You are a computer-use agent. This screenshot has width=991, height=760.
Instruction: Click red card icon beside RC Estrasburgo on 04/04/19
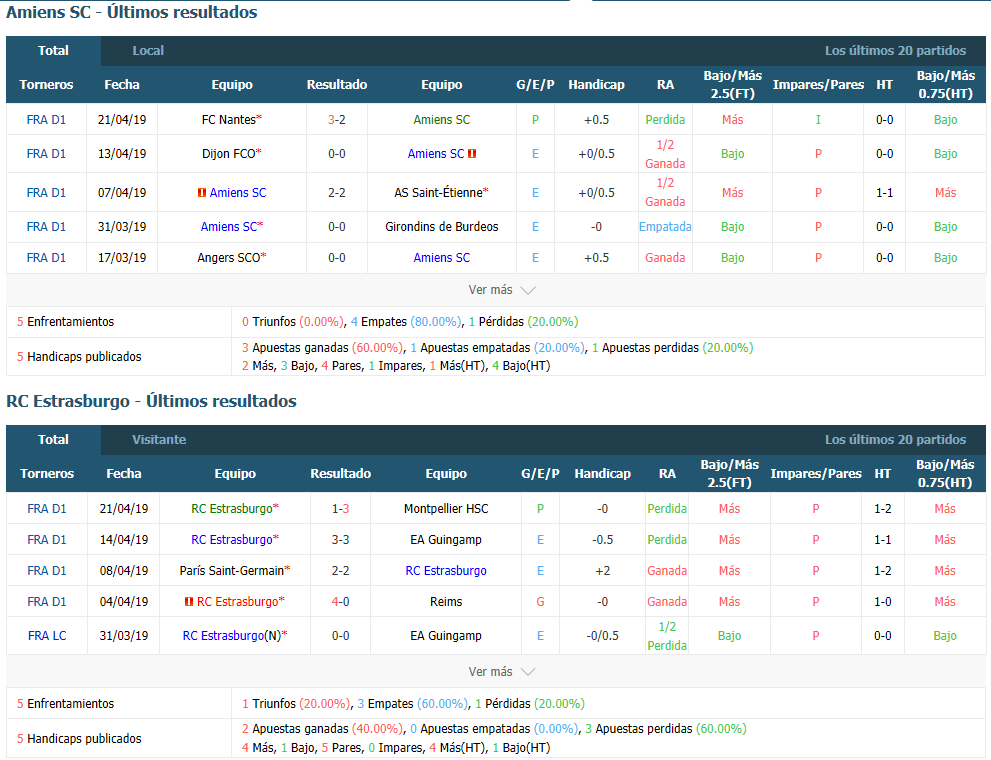(x=188, y=602)
